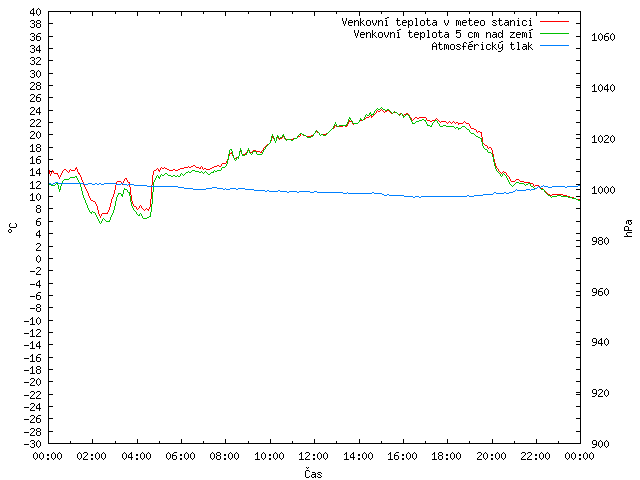Click the 'Čas' x-axis title

coord(313,473)
